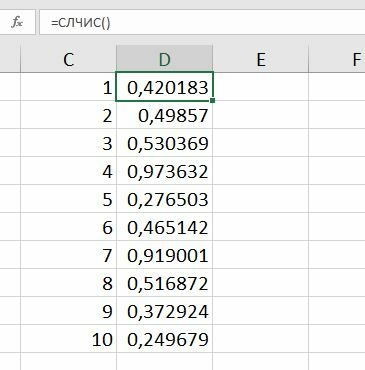Select cell with value 0,372924

pyautogui.click(x=165, y=310)
